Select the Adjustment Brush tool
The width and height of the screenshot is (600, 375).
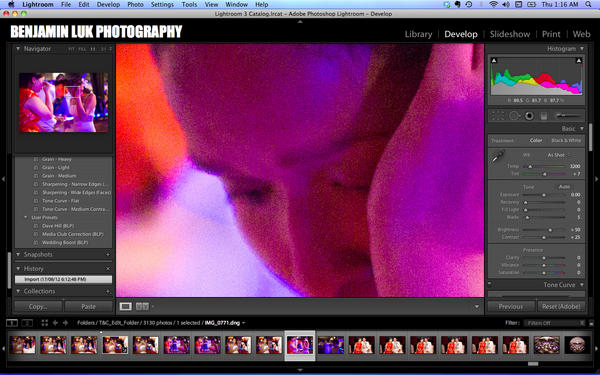click(568, 116)
